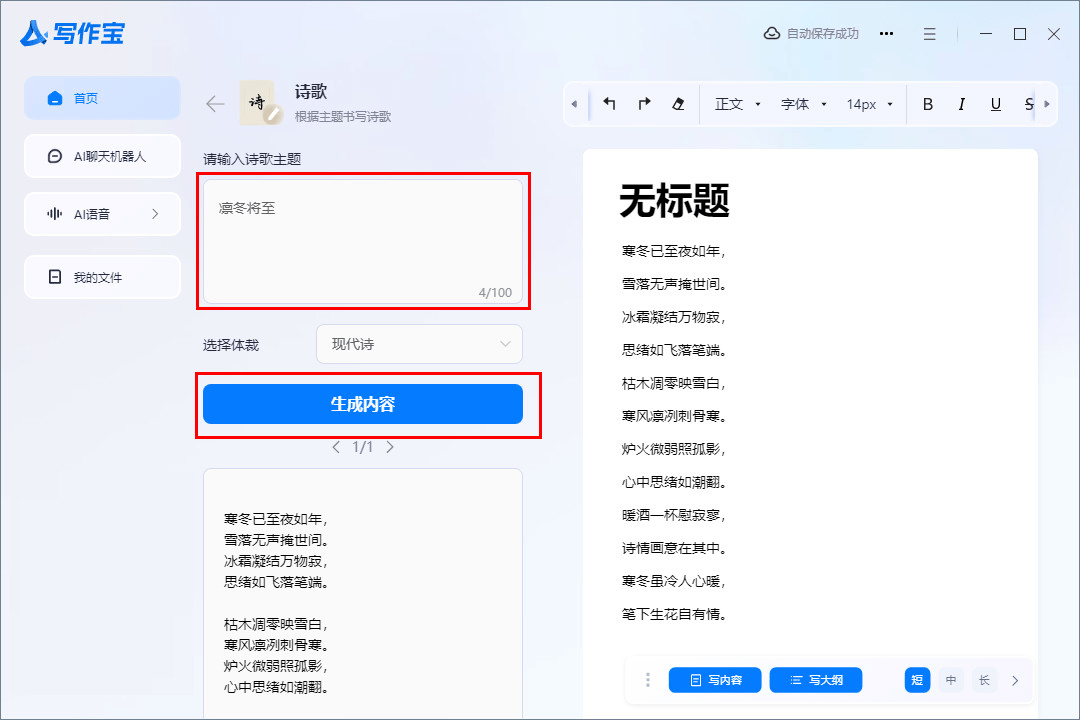Open the 正文 paragraph style dropdown

pyautogui.click(x=738, y=104)
